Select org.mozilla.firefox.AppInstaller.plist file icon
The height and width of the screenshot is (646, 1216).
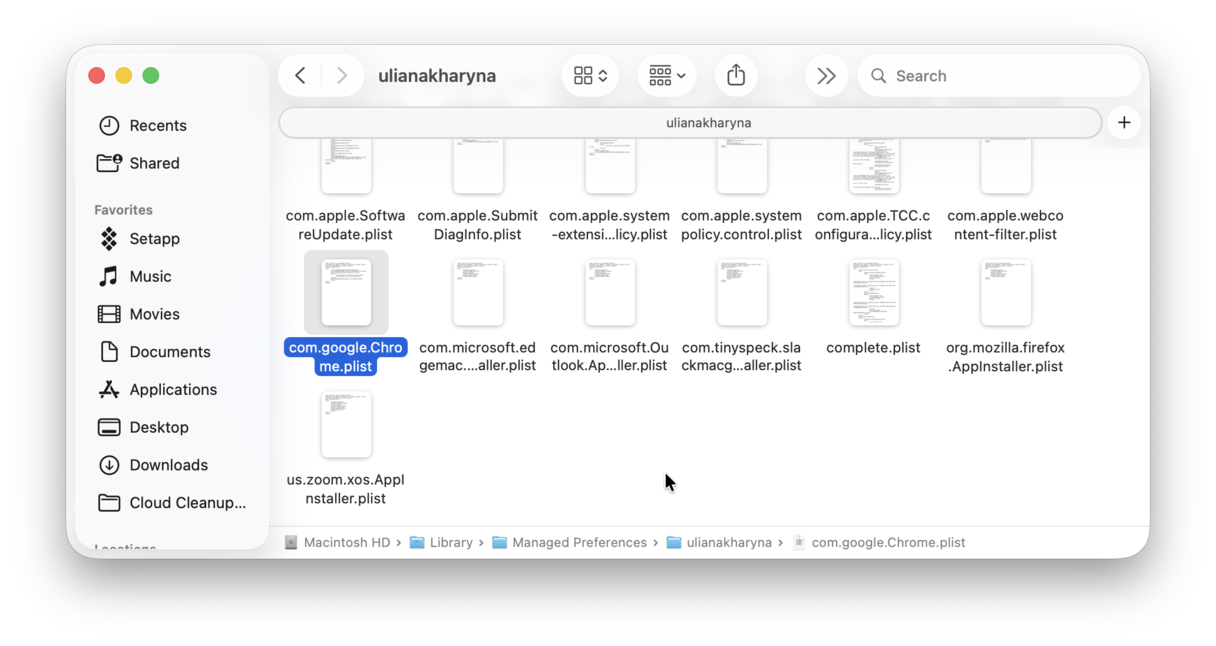(x=1006, y=292)
